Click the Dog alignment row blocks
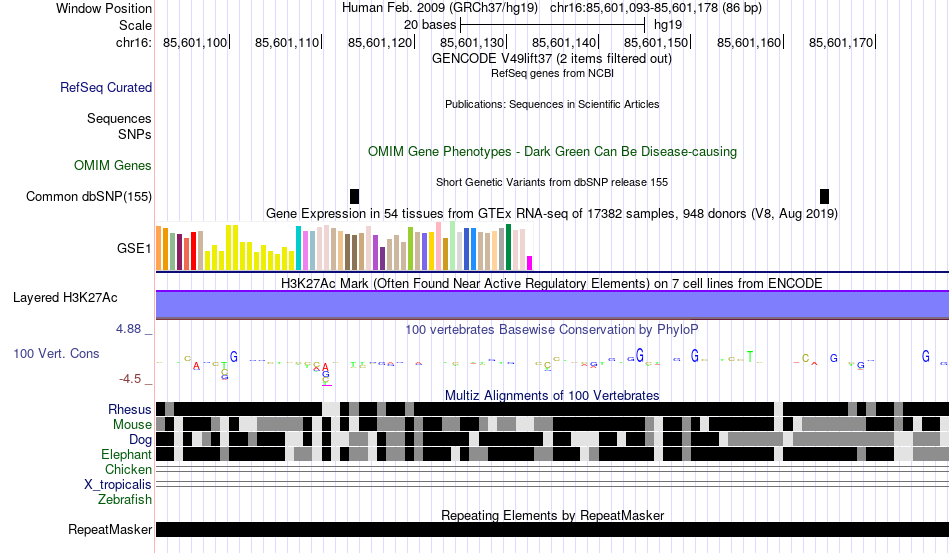Viewport: 950px width, 553px height. (552, 439)
